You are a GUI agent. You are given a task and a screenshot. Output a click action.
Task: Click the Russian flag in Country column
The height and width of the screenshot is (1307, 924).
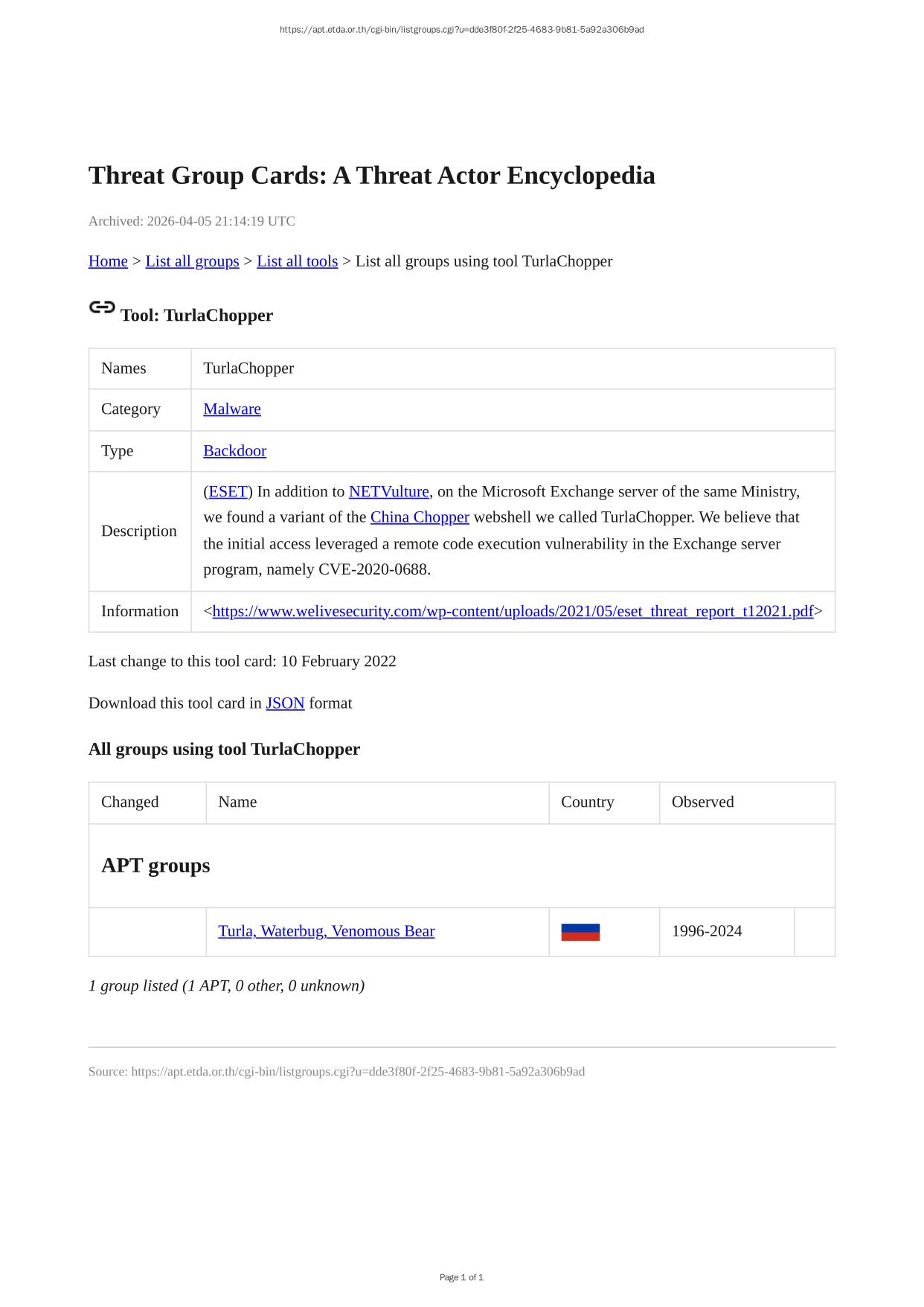pyautogui.click(x=580, y=932)
